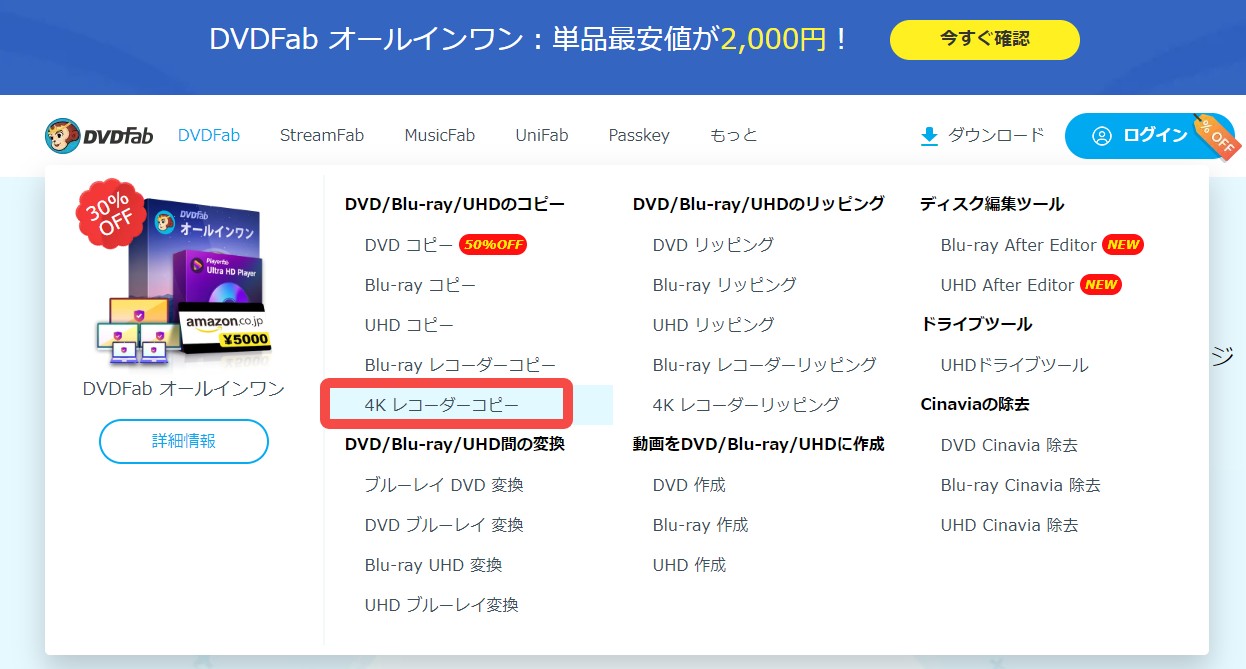Open Blu-ray After Editor
Screen dimensions: 1246x669
[x=1018, y=245]
